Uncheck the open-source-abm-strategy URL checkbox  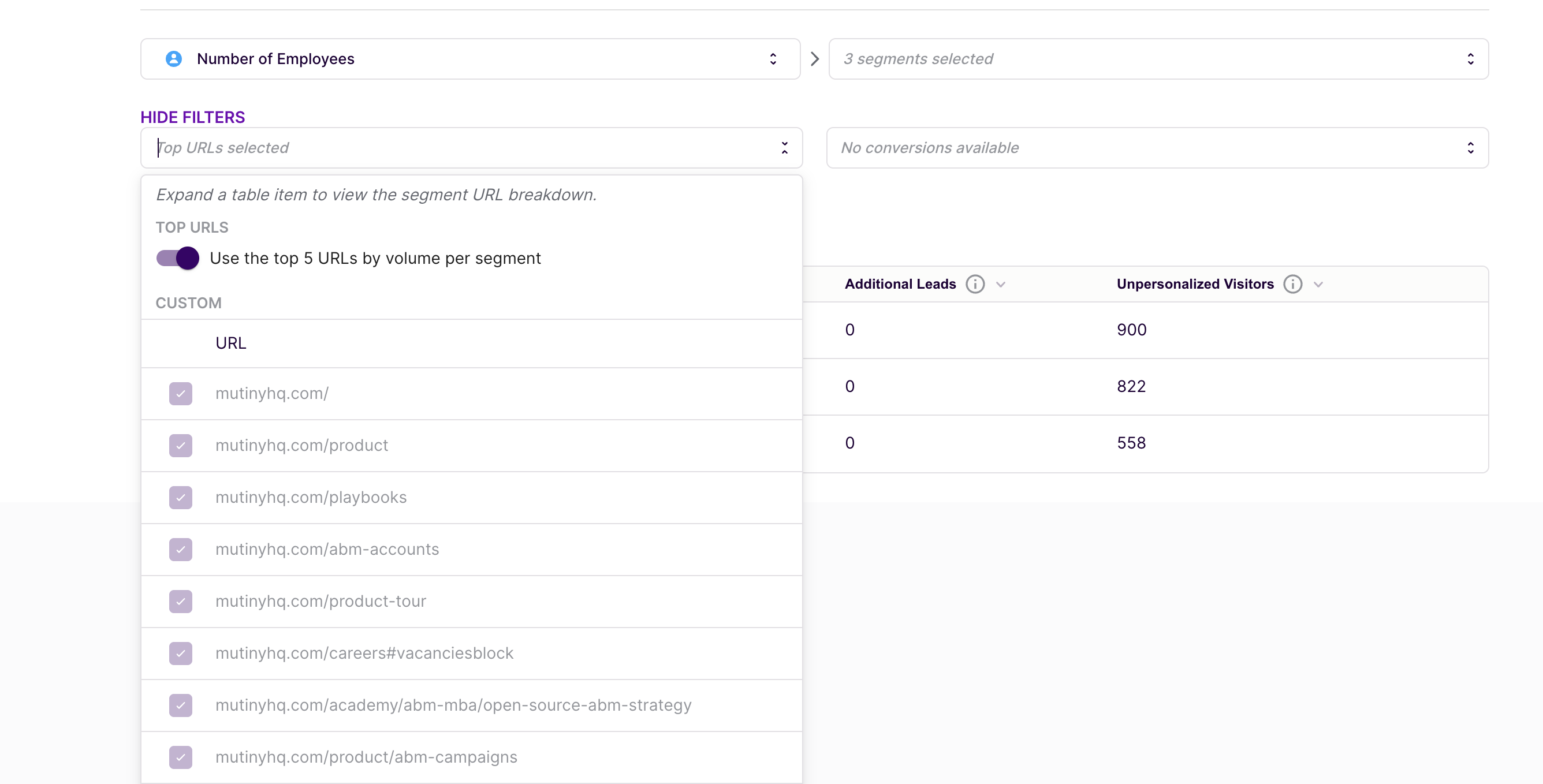point(180,705)
